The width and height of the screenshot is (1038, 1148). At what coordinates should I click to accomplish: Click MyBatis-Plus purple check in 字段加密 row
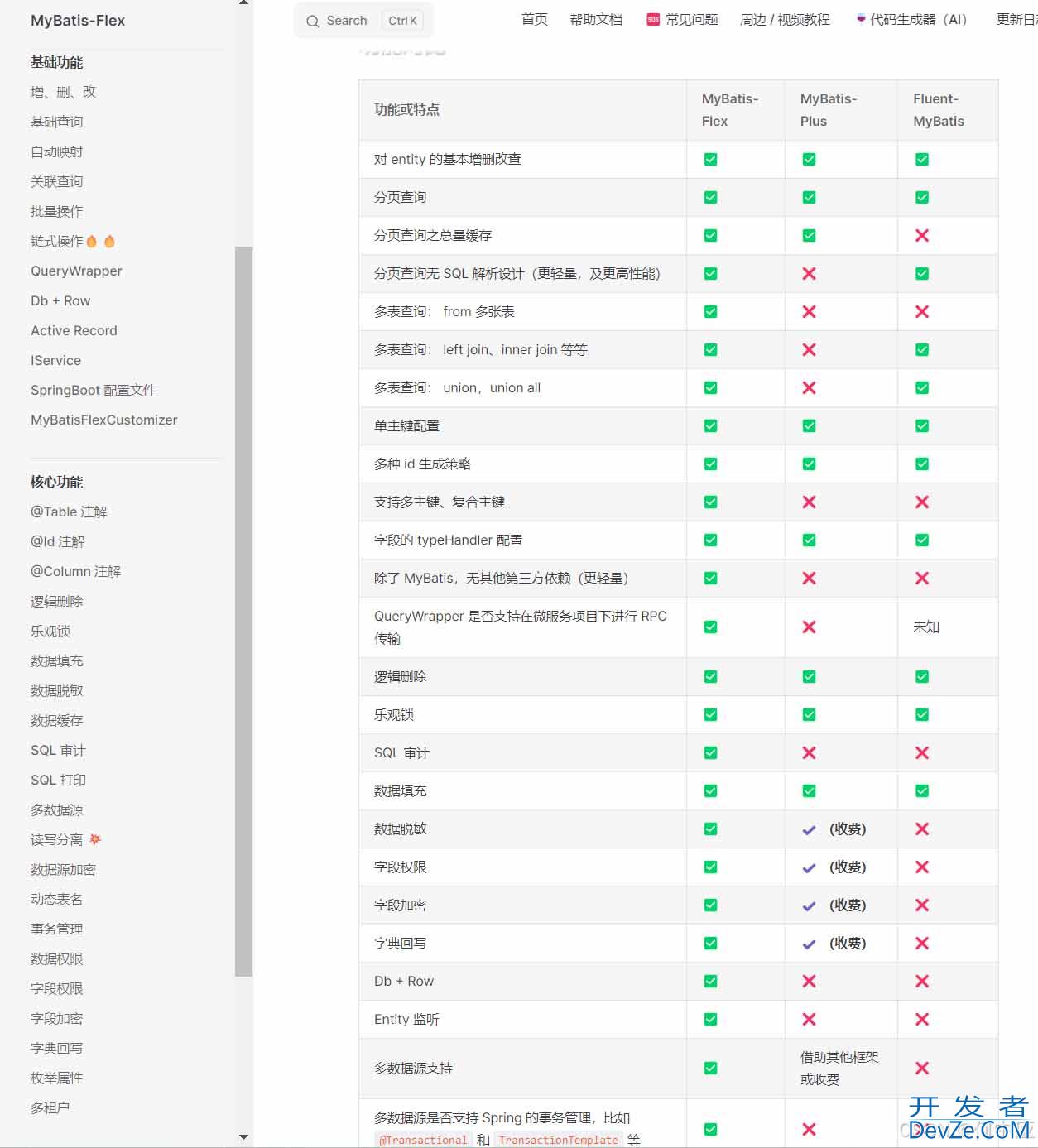pos(809,905)
